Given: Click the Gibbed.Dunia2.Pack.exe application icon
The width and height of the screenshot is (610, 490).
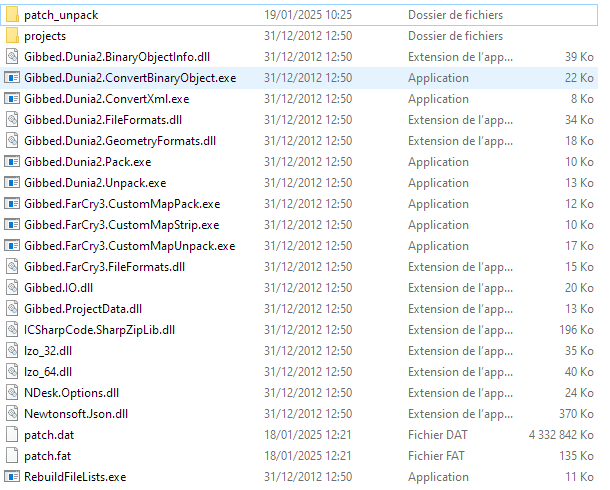Looking at the screenshot, I should [x=12, y=162].
